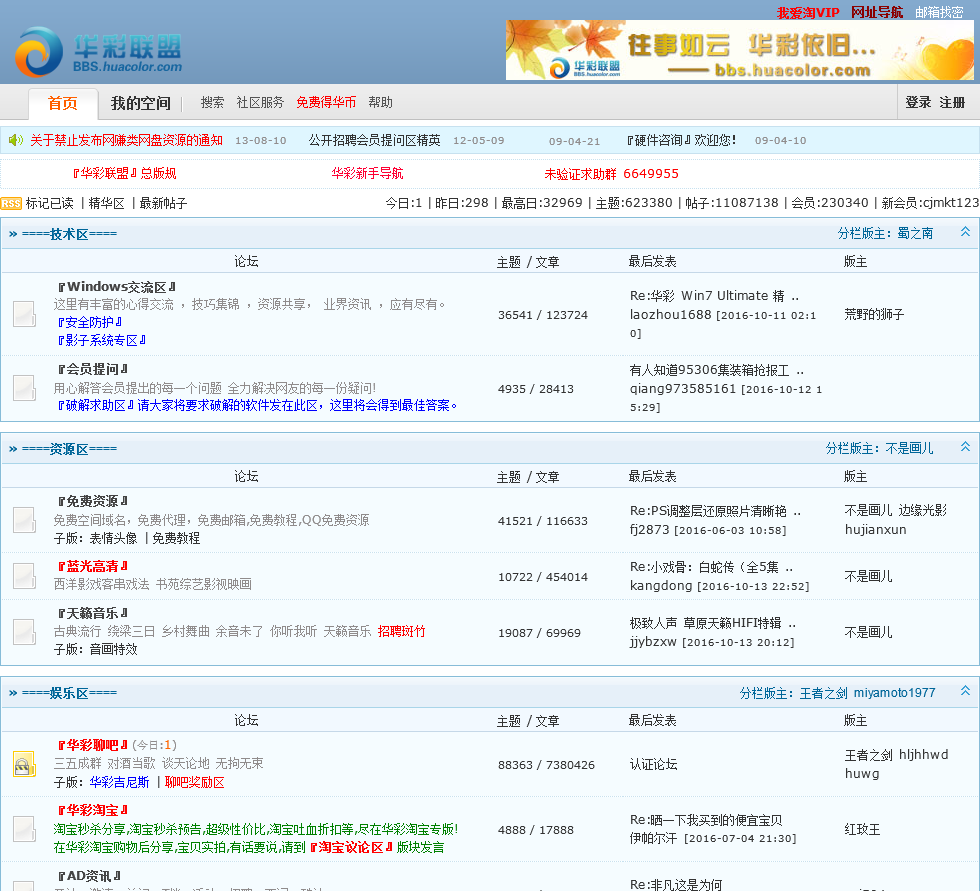This screenshot has height=891, width=980.
Task: Open the 搜索 menu item
Action: point(212,102)
